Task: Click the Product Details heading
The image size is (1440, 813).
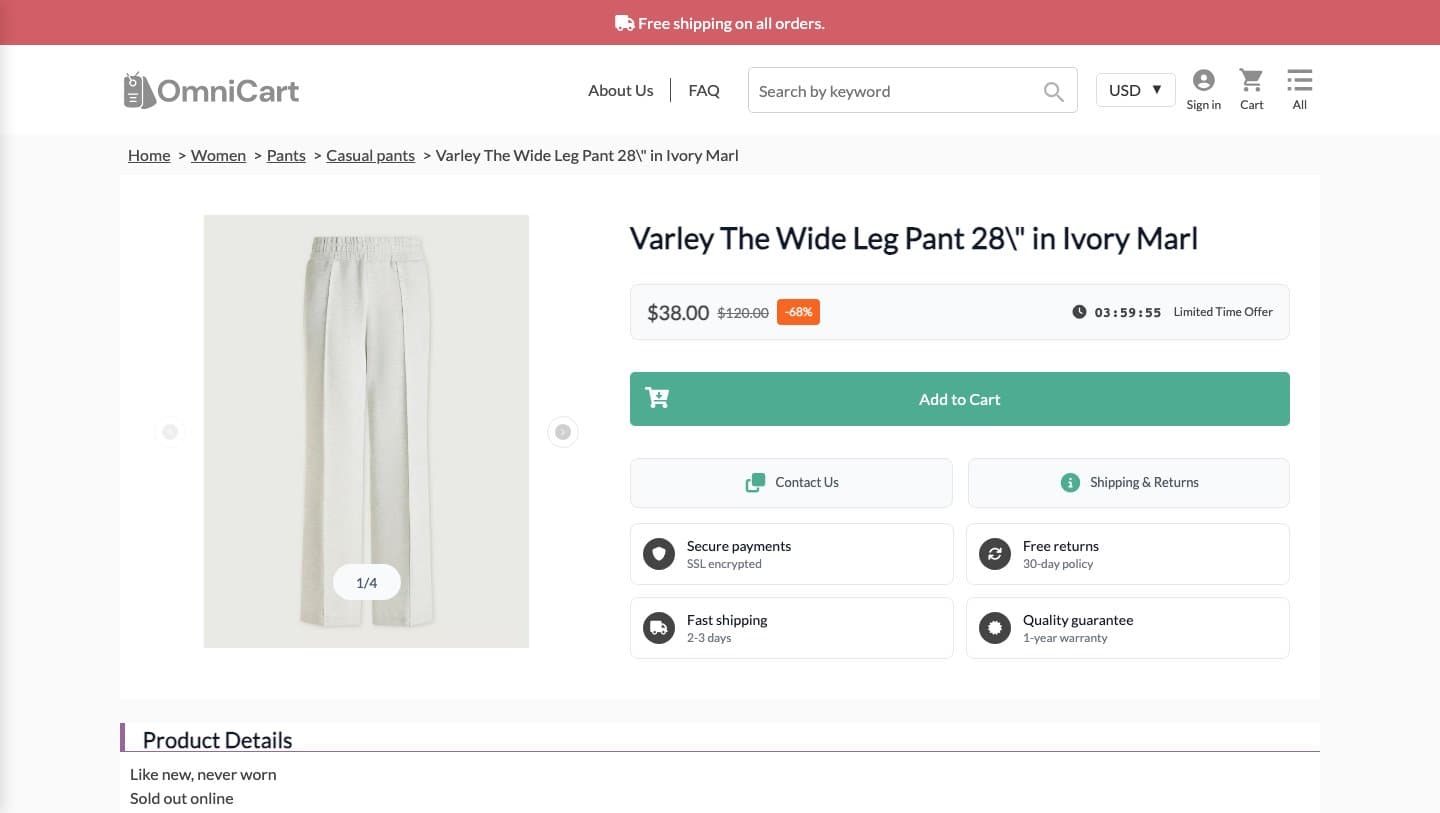Action: point(217,740)
